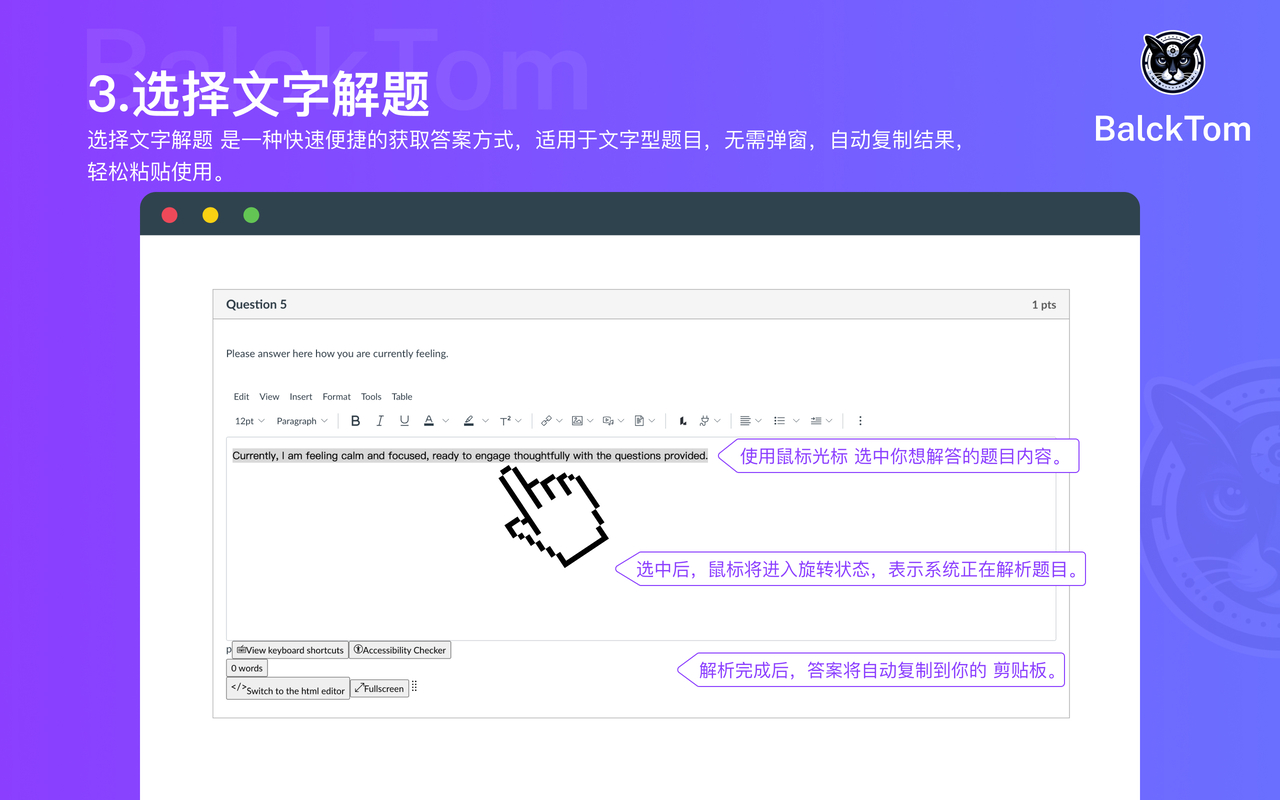Viewport: 1280px width, 800px height.
Task: Switch to the html editor
Action: tap(288, 689)
